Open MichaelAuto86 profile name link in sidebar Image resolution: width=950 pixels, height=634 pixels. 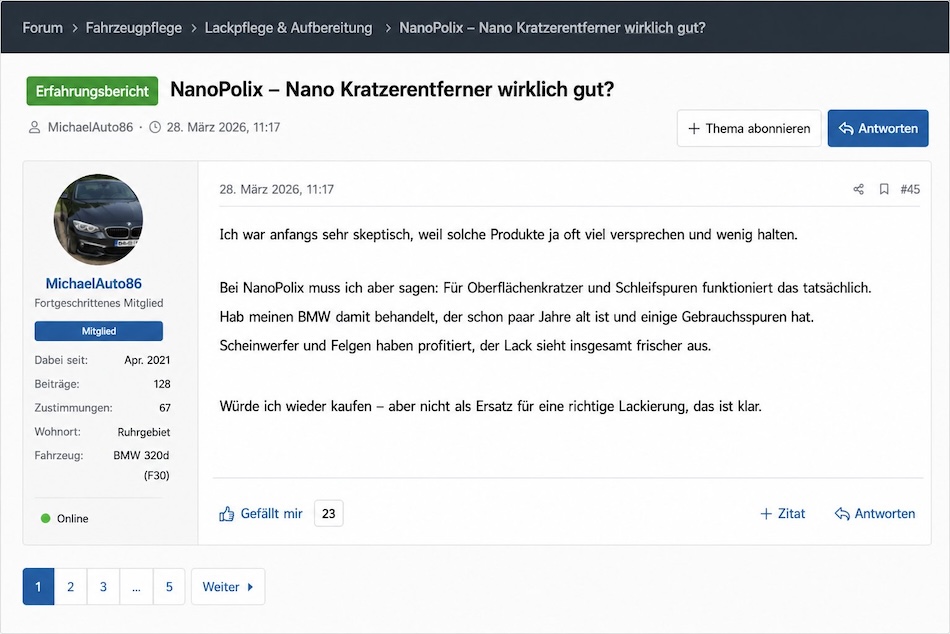[x=94, y=284]
